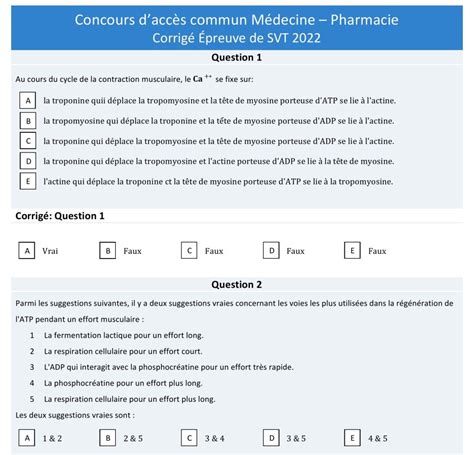Select answer box A for Question 1
474x455 pixels.
tap(28, 100)
